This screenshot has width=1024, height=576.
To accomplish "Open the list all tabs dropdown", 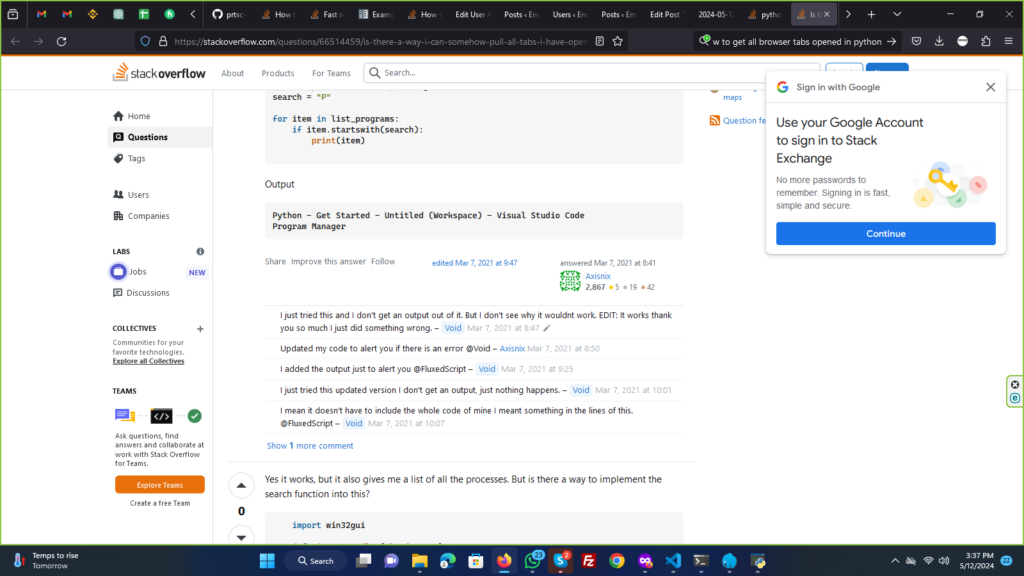I will pos(896,15).
